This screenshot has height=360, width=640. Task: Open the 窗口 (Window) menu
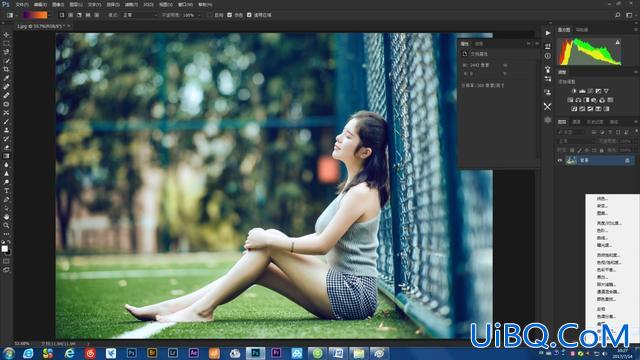pyautogui.click(x=185, y=4)
